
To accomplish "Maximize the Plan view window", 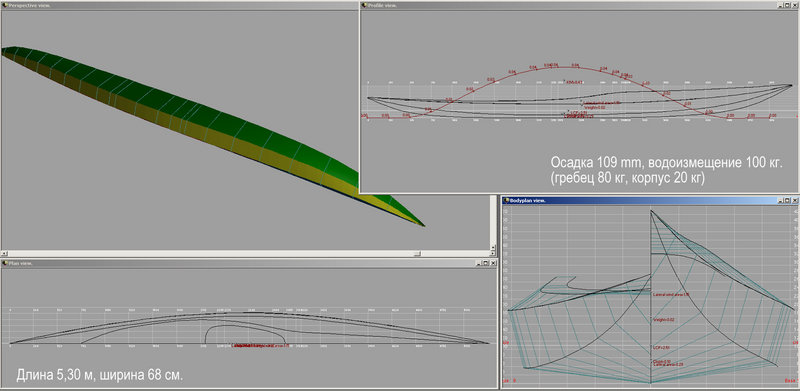I will tap(485, 263).
